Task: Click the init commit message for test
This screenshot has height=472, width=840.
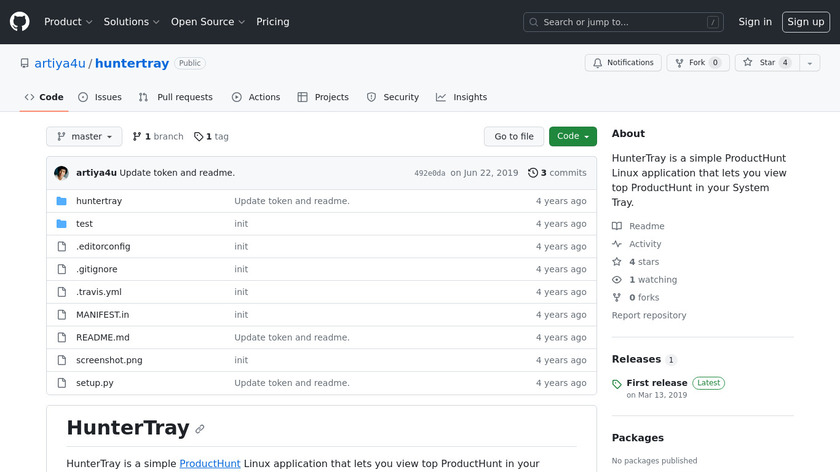Action: tap(241, 224)
